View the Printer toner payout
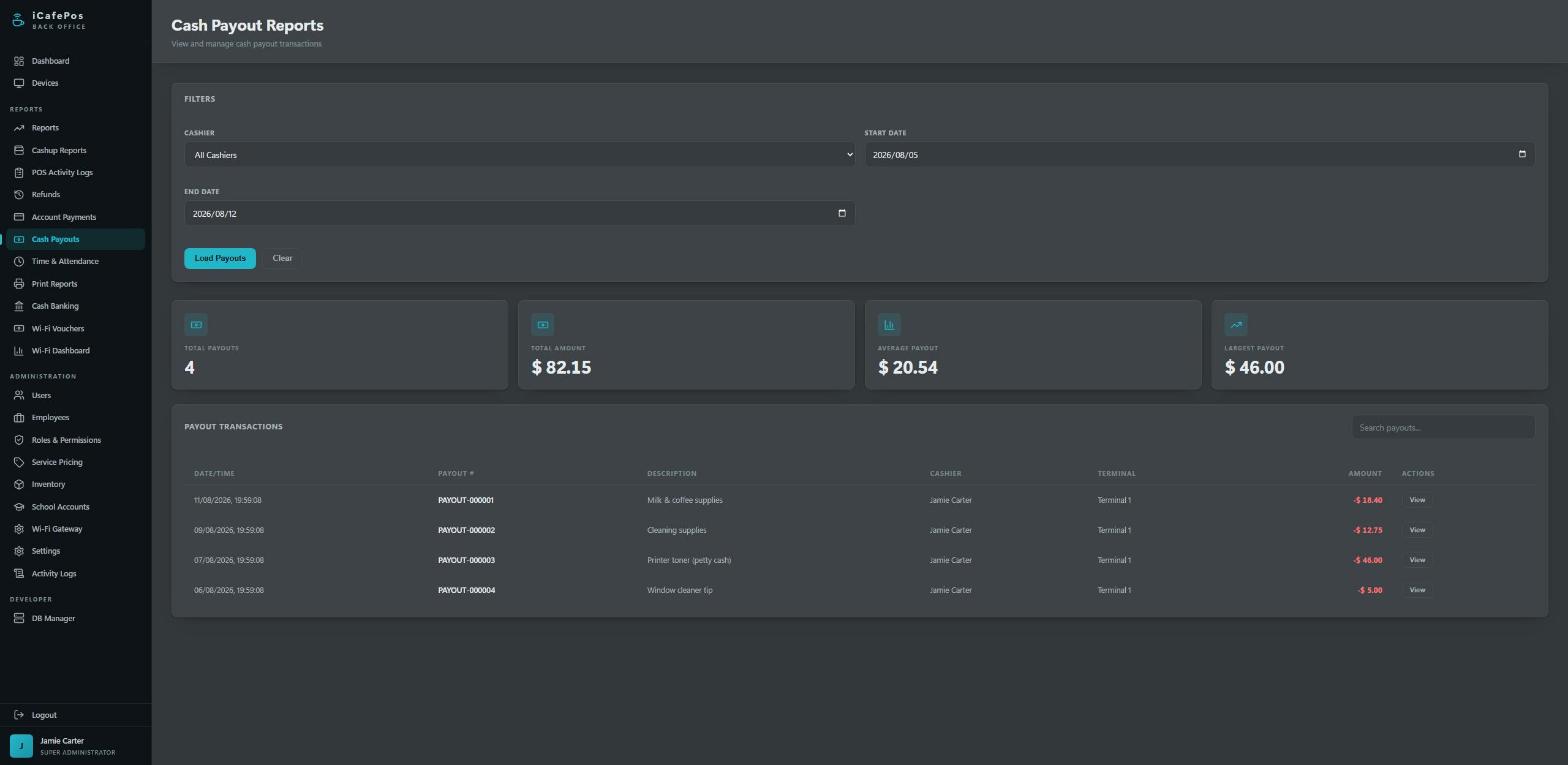1568x765 pixels. pos(1417,560)
